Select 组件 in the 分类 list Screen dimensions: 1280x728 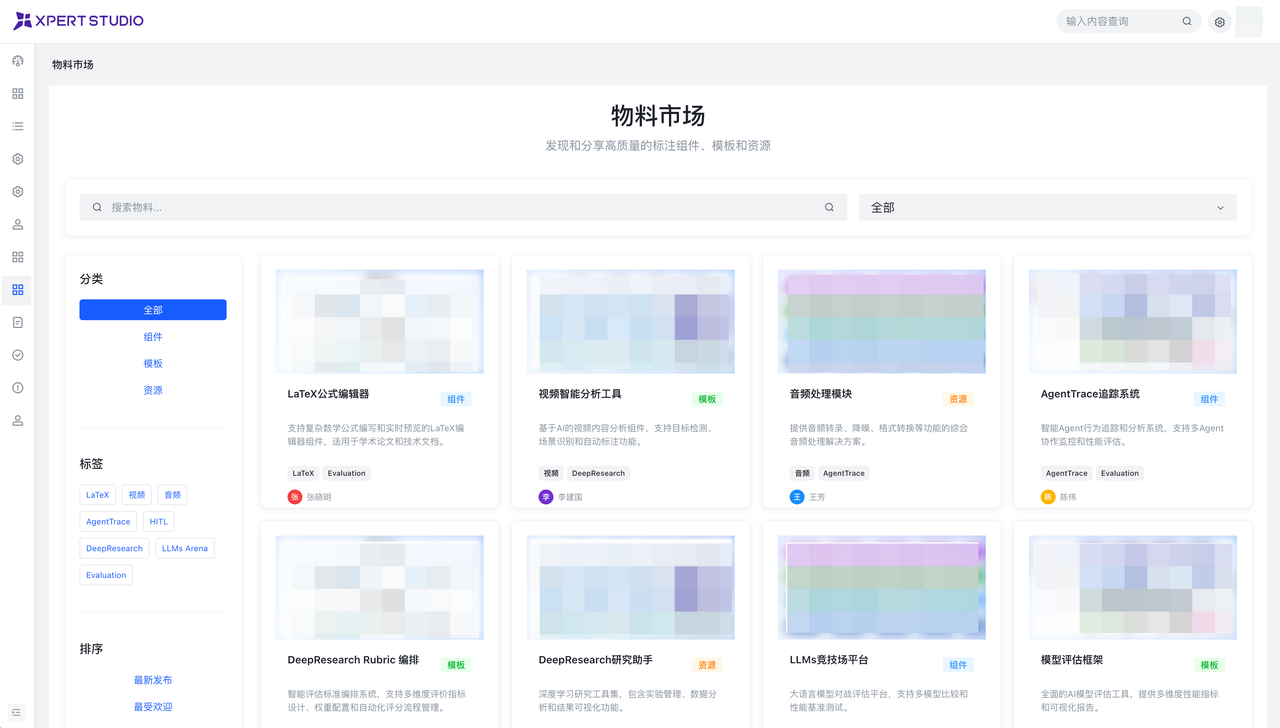(x=153, y=337)
